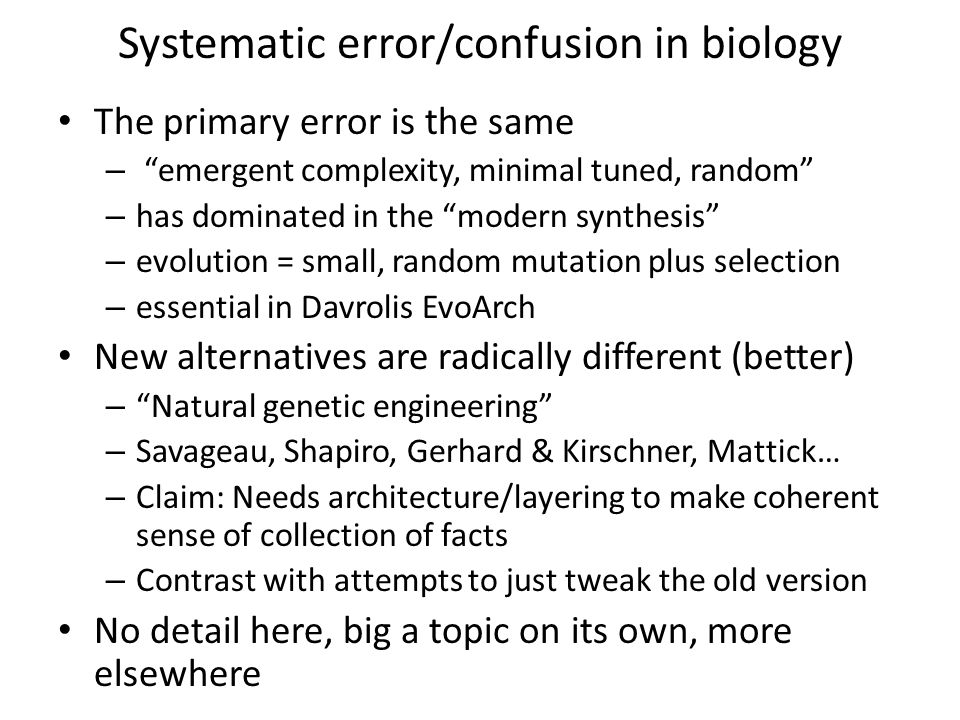The height and width of the screenshot is (720, 960).
Task: Click the 'sense of collection of facts' text
Action: [322, 536]
